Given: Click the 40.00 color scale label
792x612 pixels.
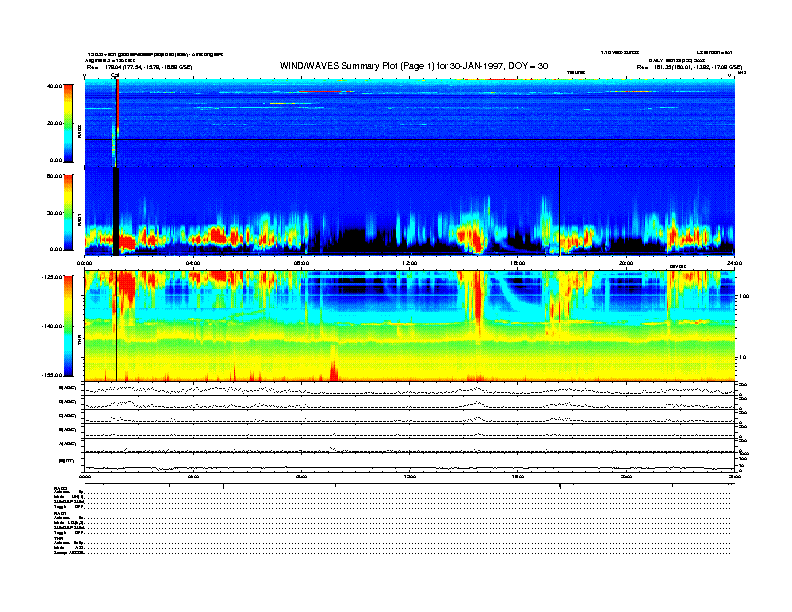Looking at the screenshot, I should [x=55, y=86].
